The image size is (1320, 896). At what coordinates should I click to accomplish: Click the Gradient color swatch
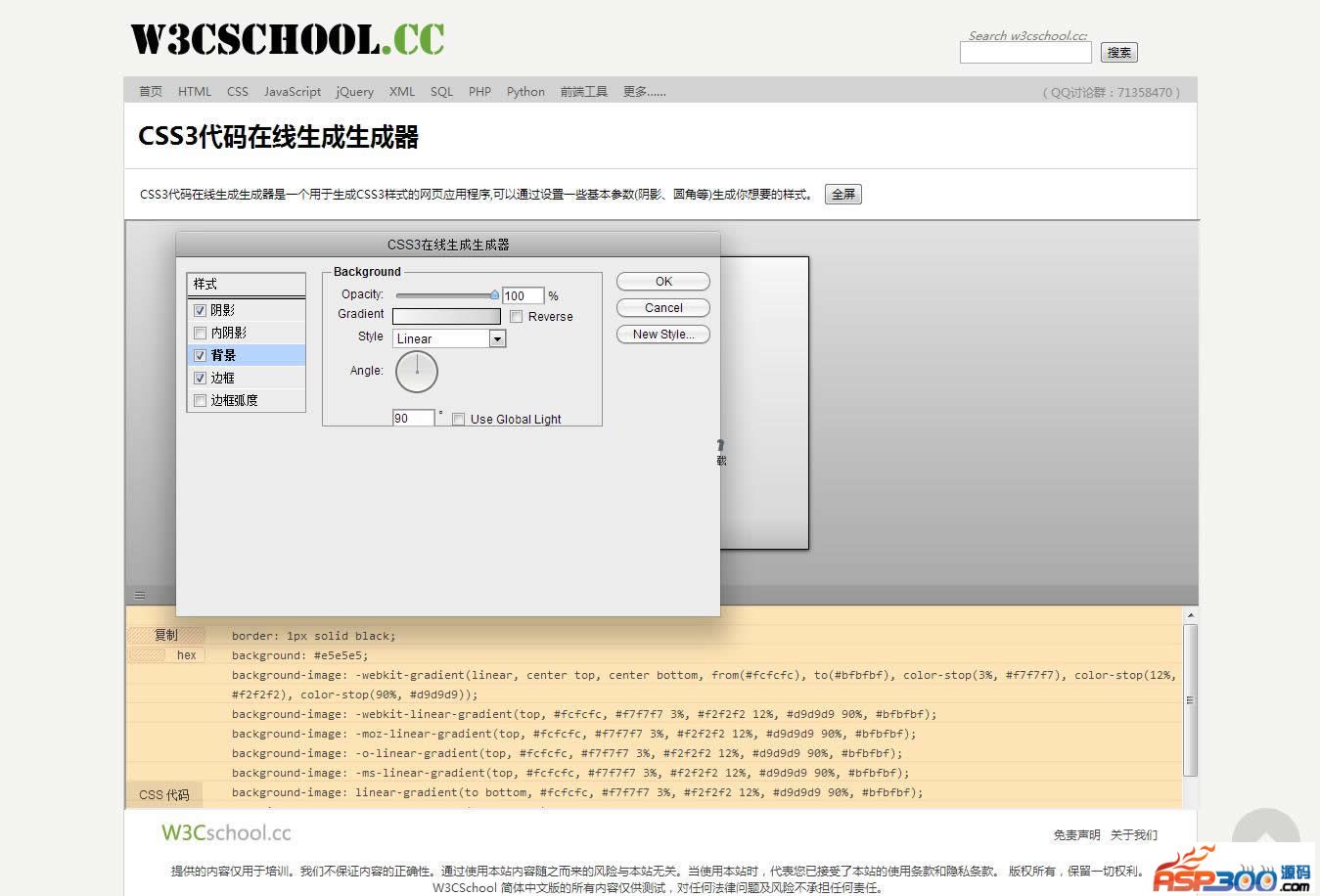[446, 316]
